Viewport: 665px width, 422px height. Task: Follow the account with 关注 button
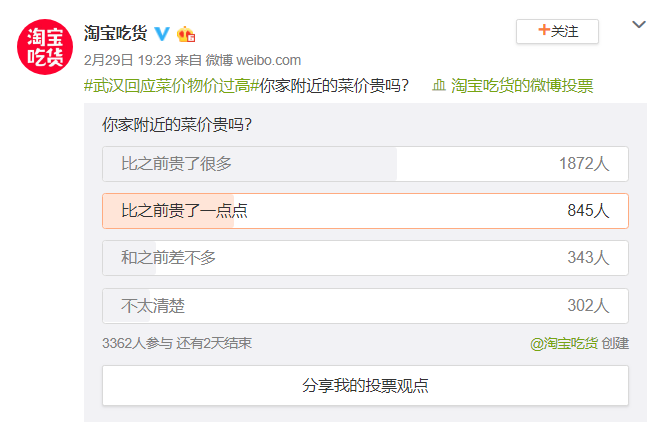click(x=557, y=31)
